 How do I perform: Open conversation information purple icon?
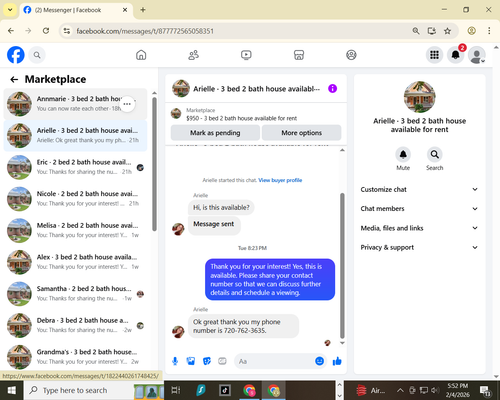332,89
